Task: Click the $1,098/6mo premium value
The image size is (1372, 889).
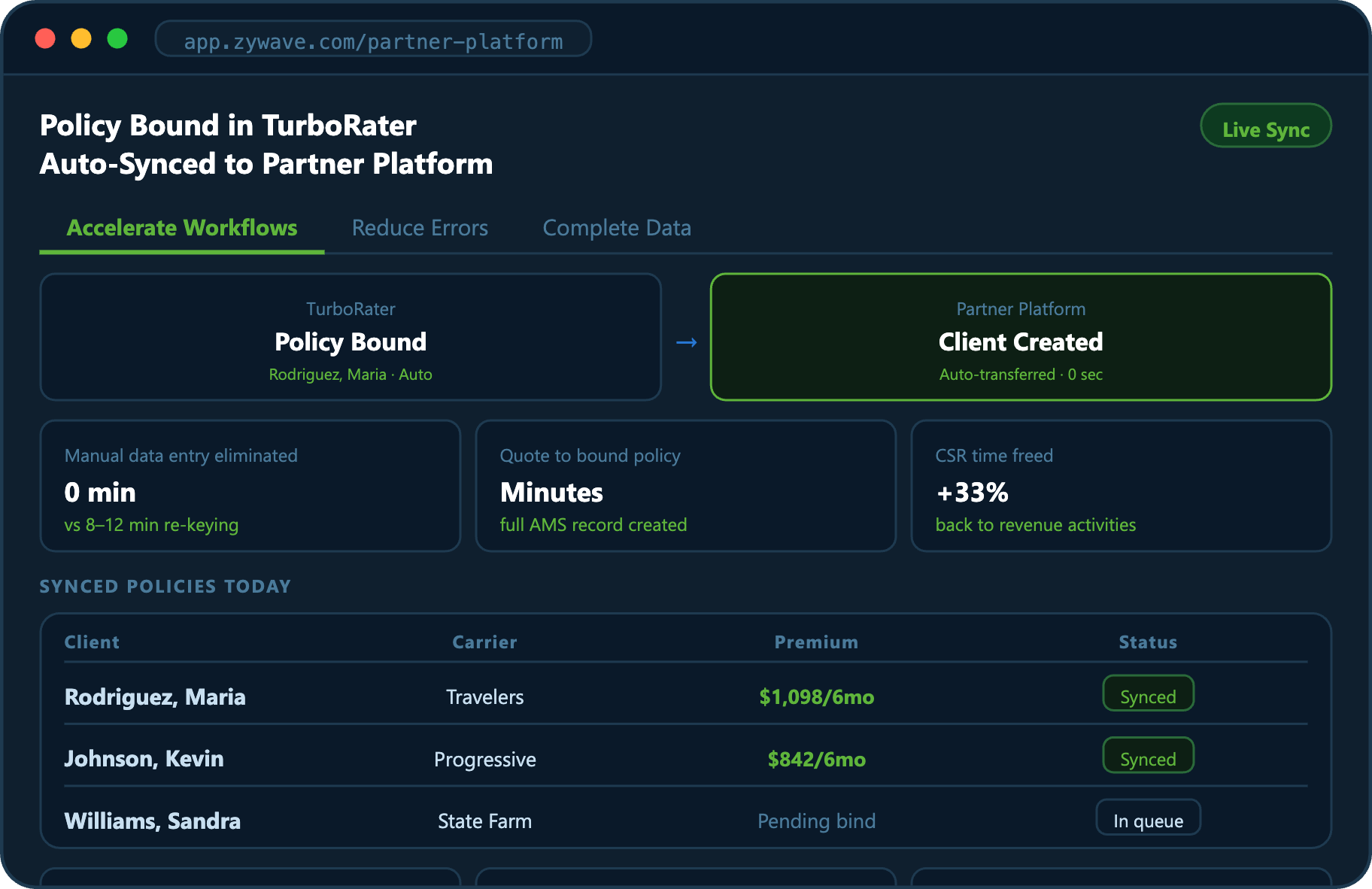Action: pyautogui.click(x=816, y=697)
